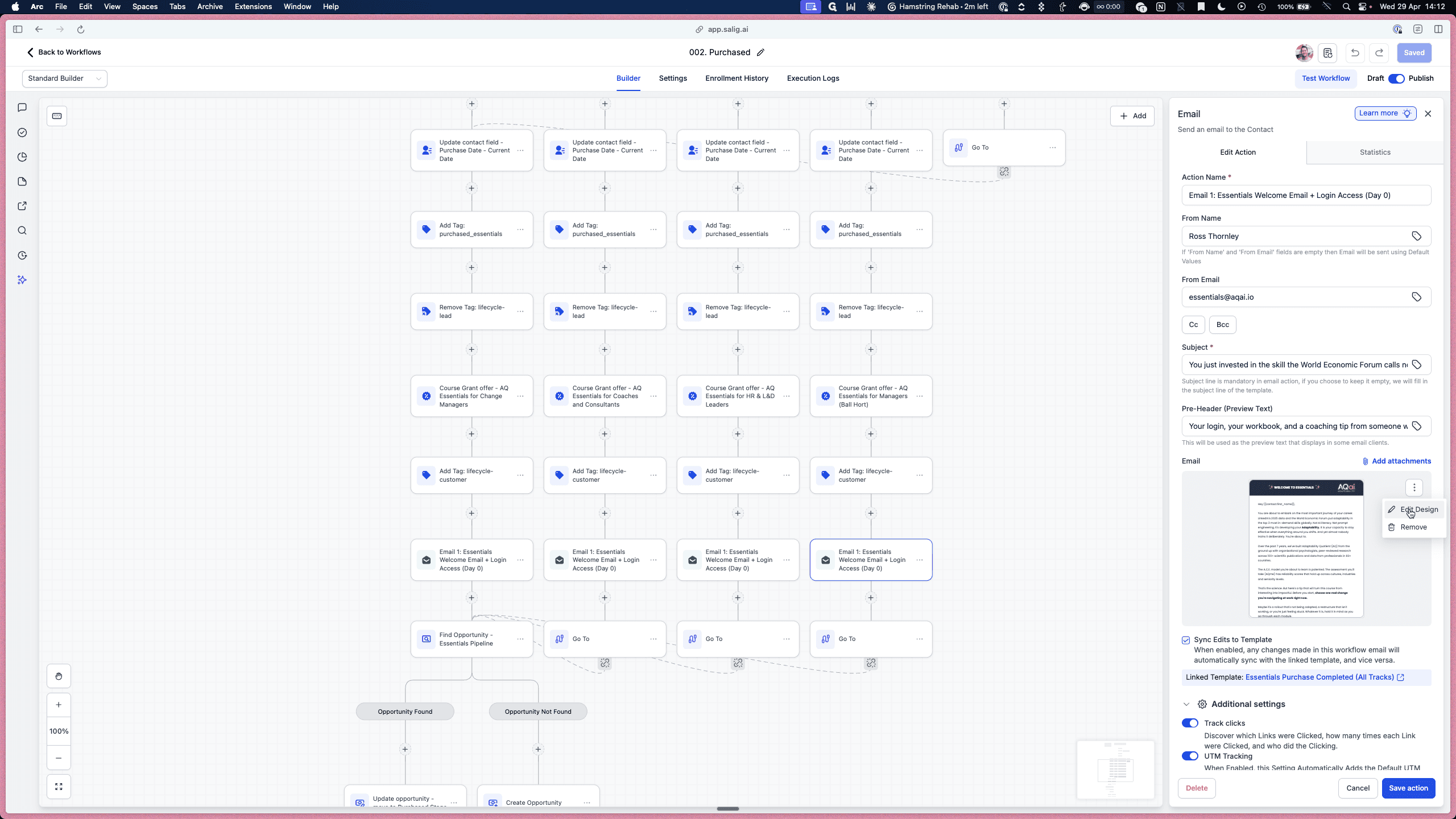Image resolution: width=1456 pixels, height=819 pixels.
Task: Open the Standard Builder dropdown
Action: 64,78
